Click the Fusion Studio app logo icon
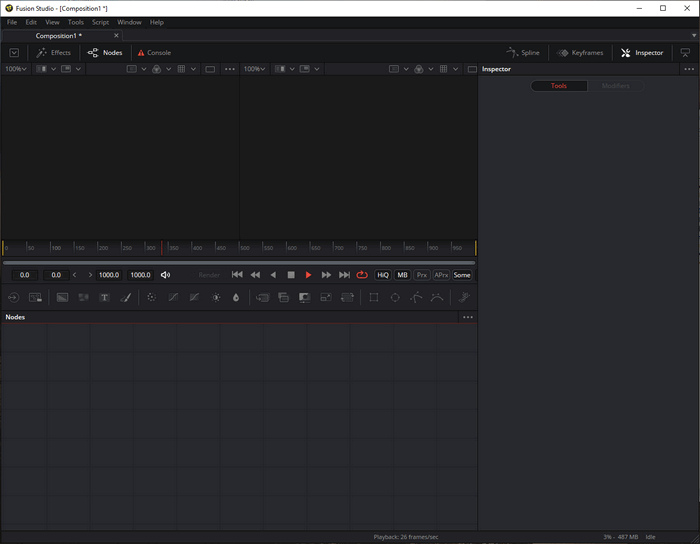Screen dimensions: 700x544 (8, 8)
